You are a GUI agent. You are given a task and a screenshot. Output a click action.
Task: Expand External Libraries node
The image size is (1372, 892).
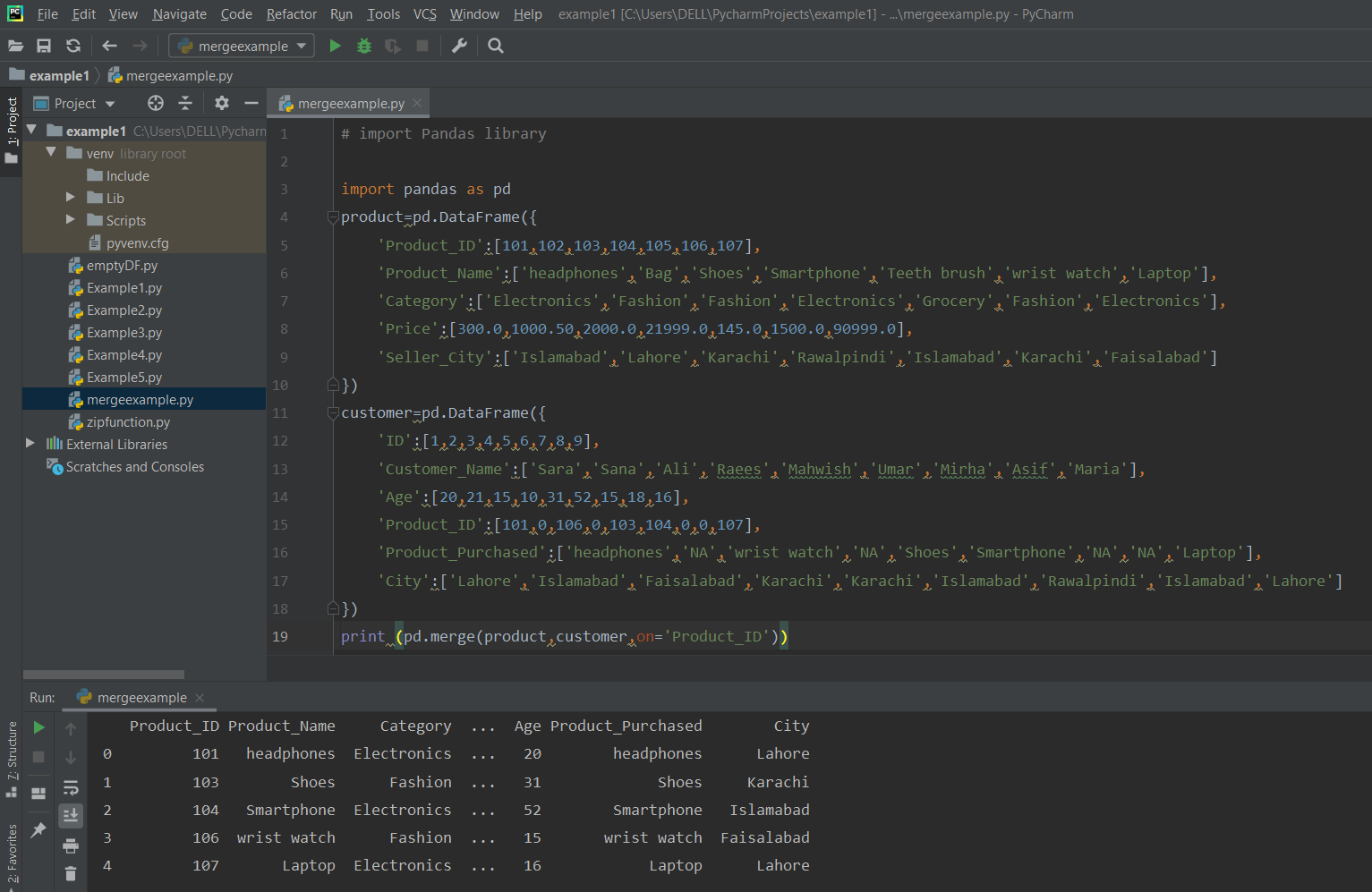pos(30,444)
